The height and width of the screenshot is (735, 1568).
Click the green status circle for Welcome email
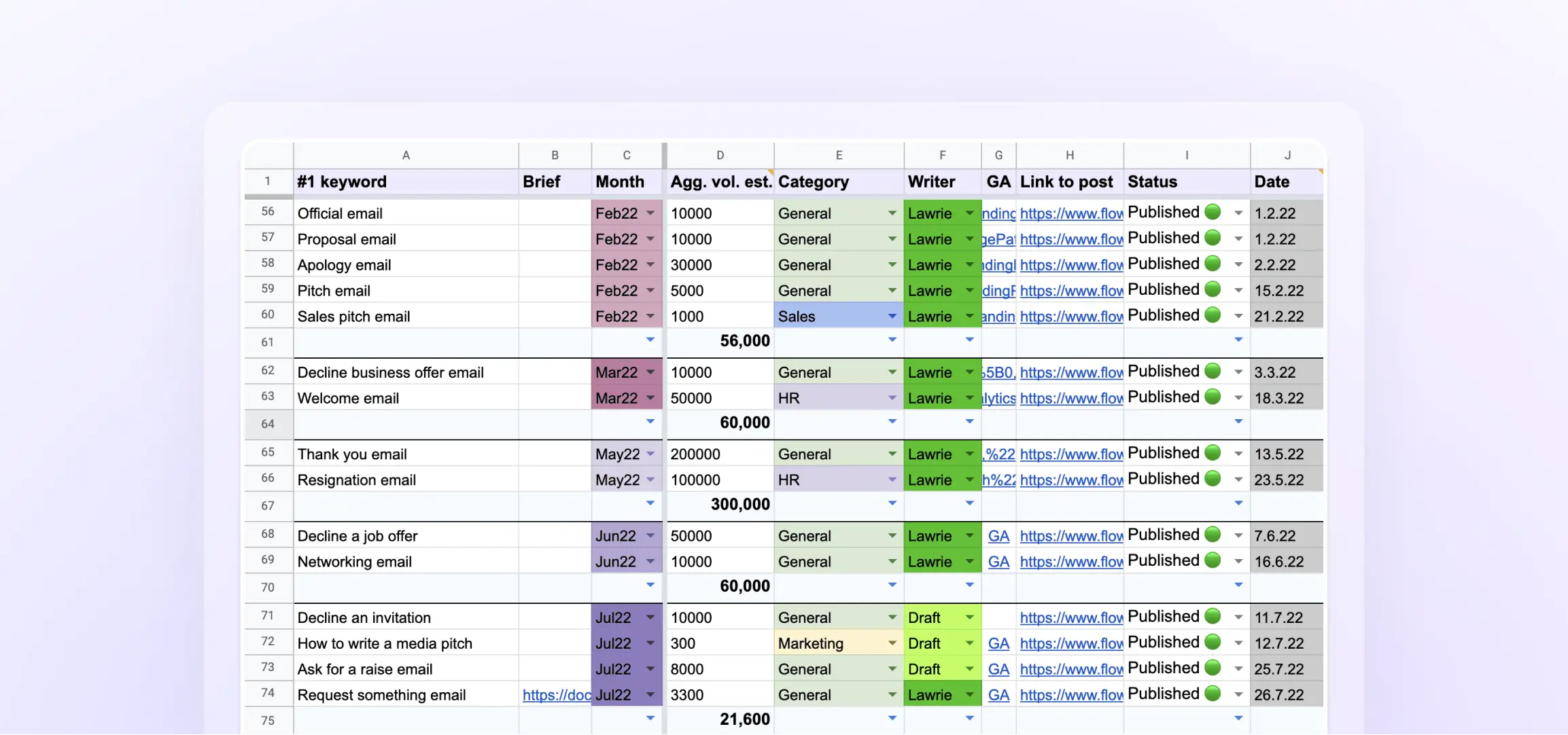1213,397
